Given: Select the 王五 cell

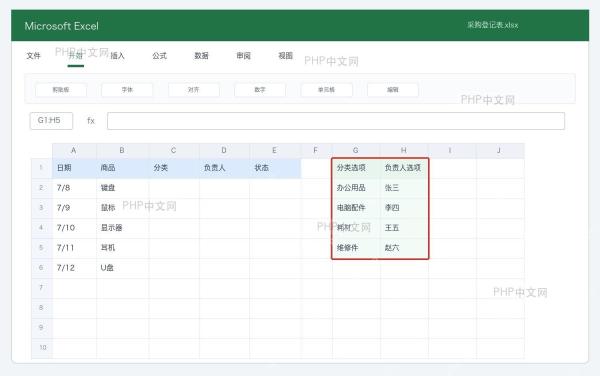Looking at the screenshot, I should coord(404,228).
